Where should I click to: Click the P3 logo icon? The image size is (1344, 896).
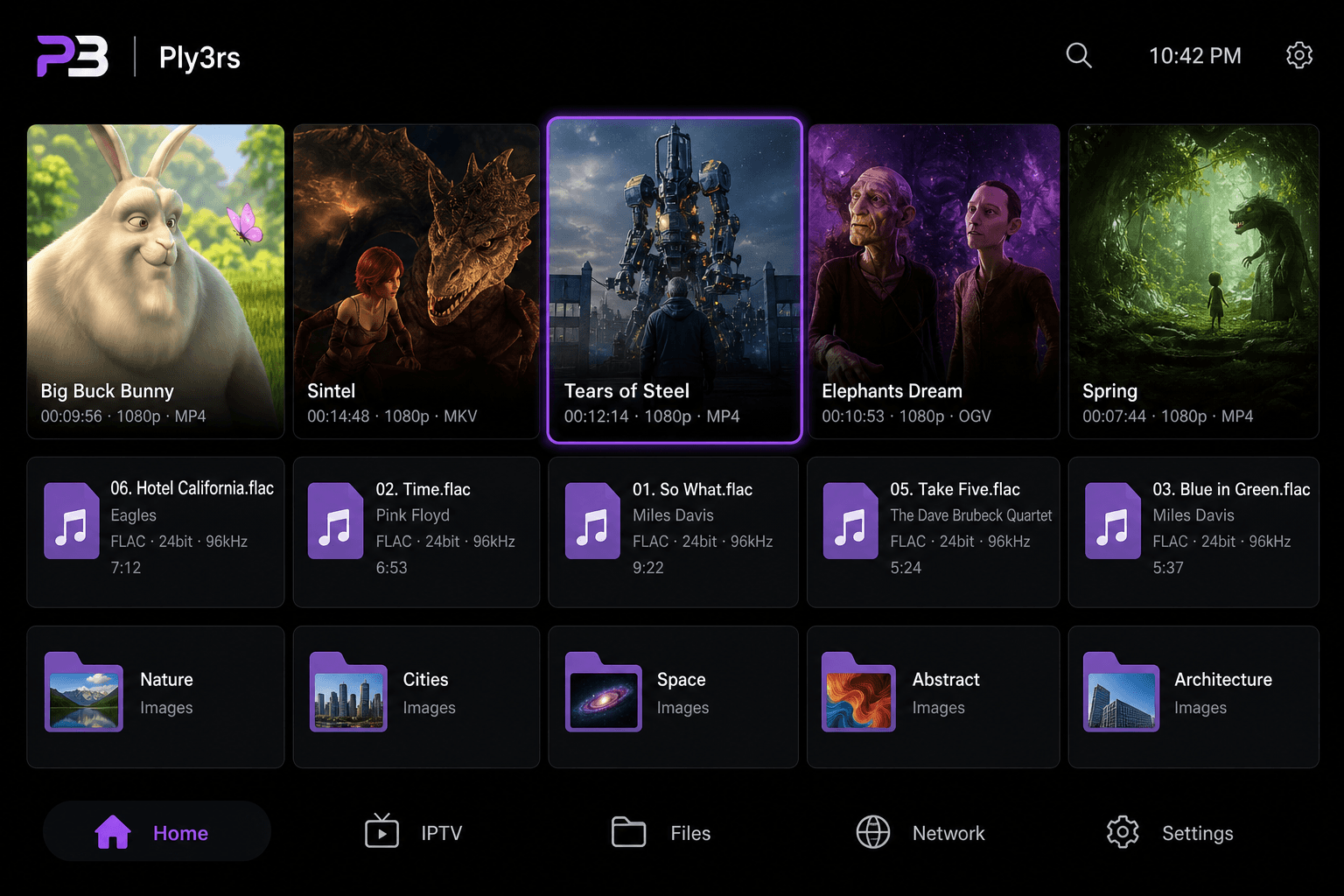[x=73, y=56]
